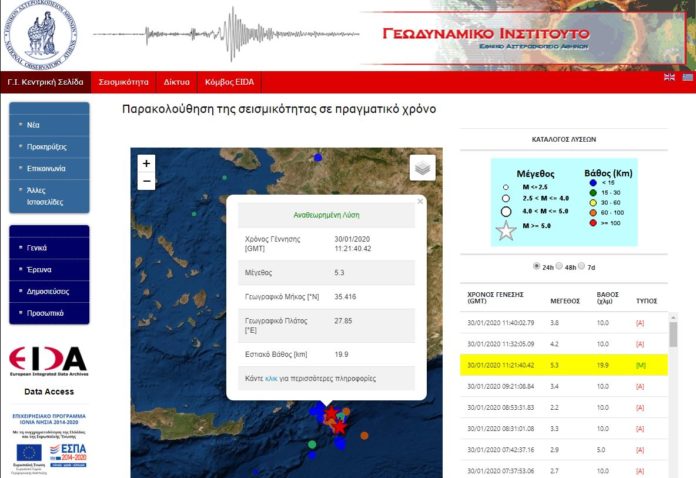Open the Σεισμικότητα menu

pos(123,82)
